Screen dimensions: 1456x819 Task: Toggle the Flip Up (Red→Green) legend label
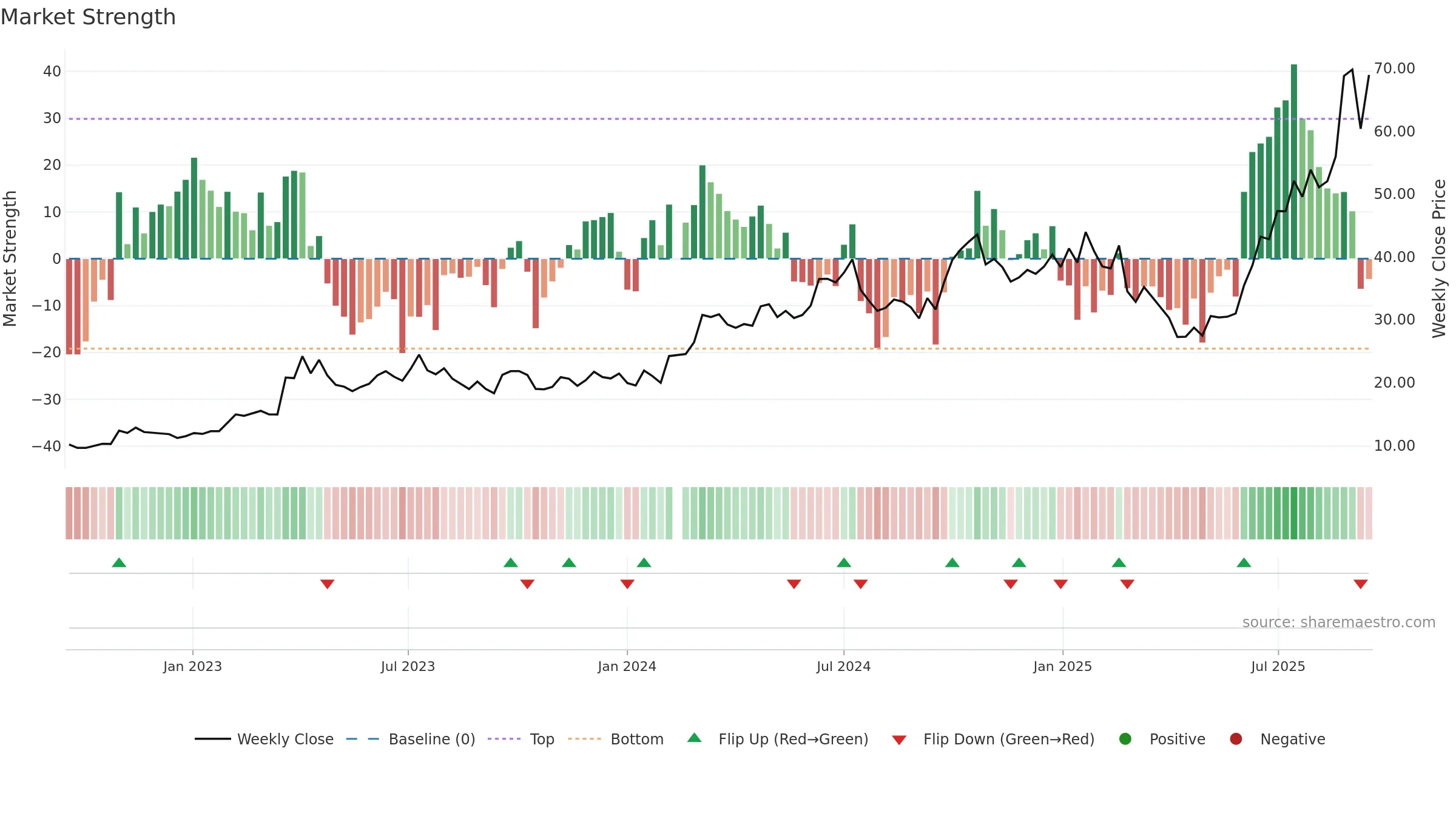point(794,739)
